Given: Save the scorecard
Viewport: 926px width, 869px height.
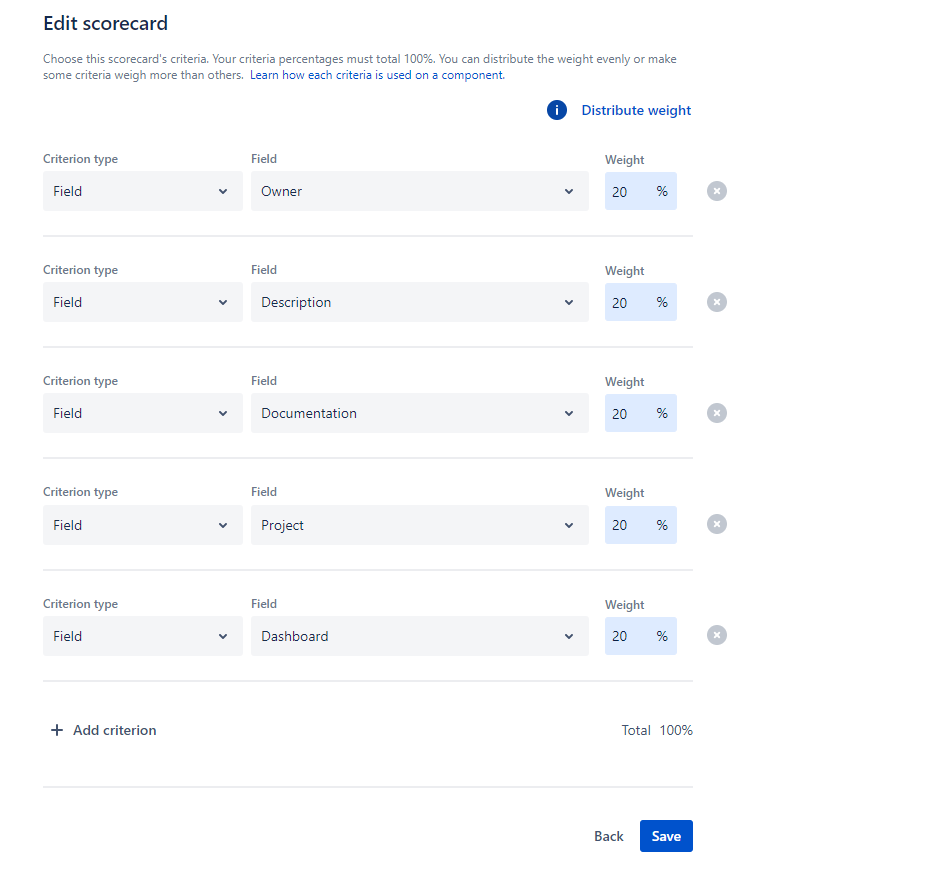Looking at the screenshot, I should 666,836.
